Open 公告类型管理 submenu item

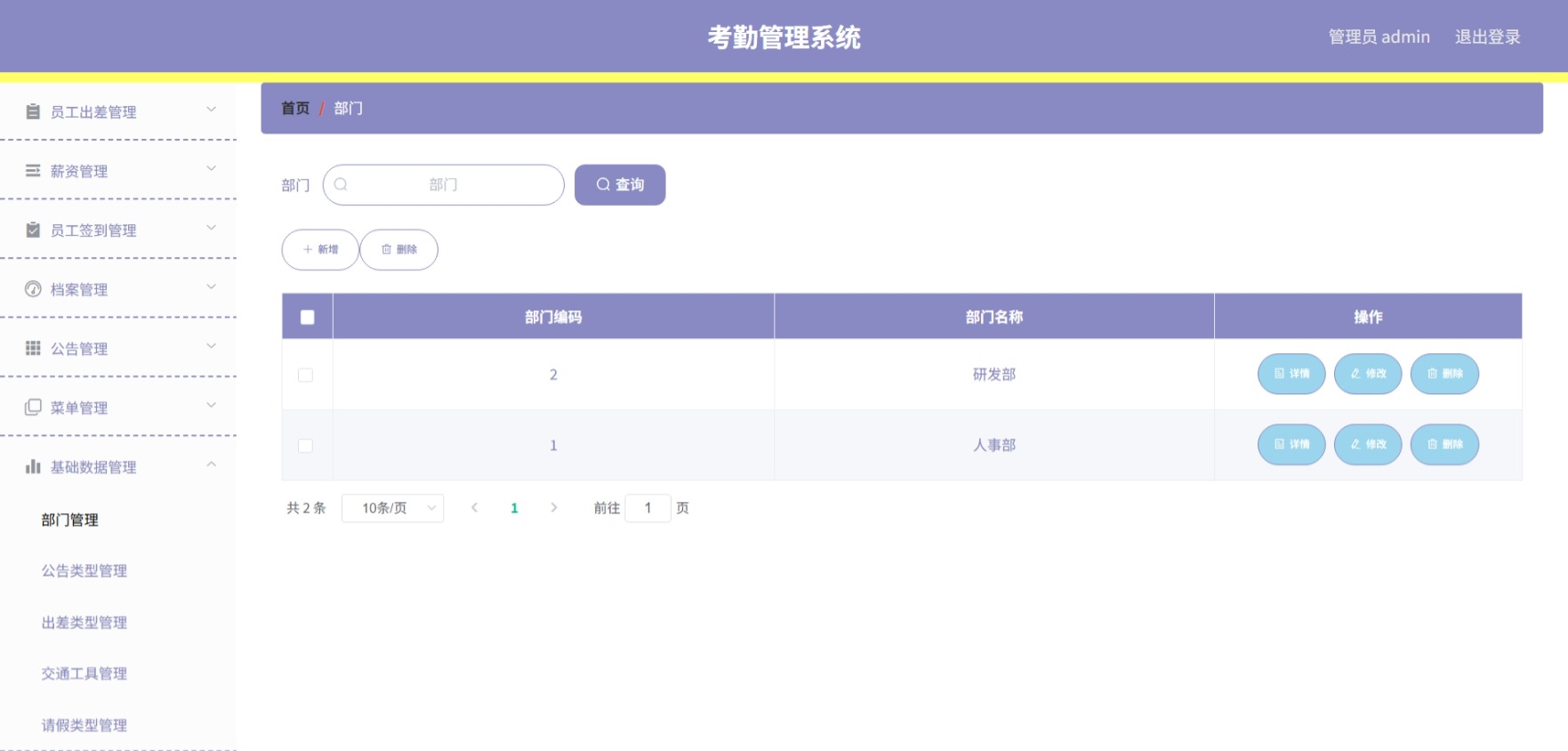point(84,571)
